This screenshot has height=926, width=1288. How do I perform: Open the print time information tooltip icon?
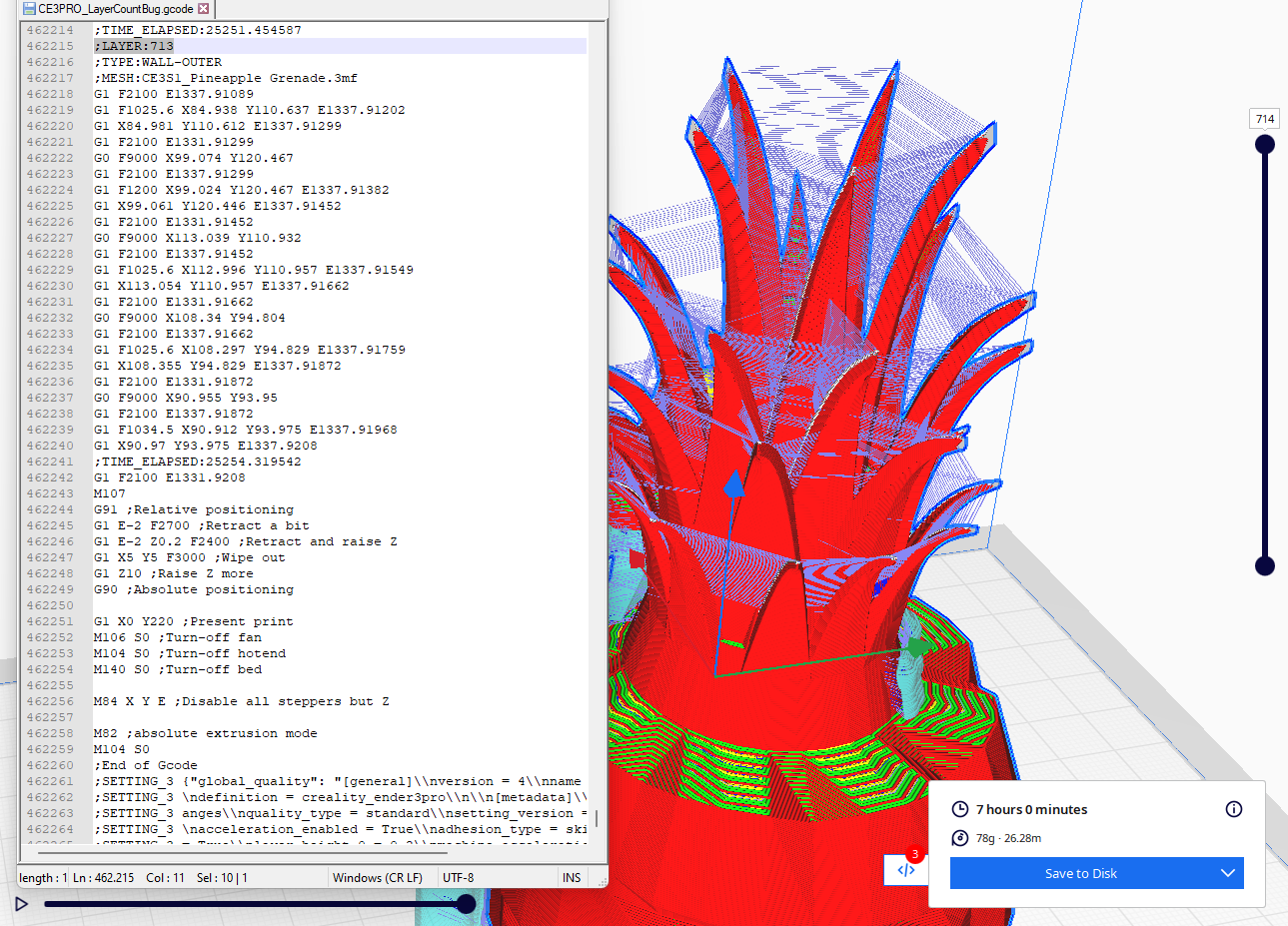[1234, 809]
